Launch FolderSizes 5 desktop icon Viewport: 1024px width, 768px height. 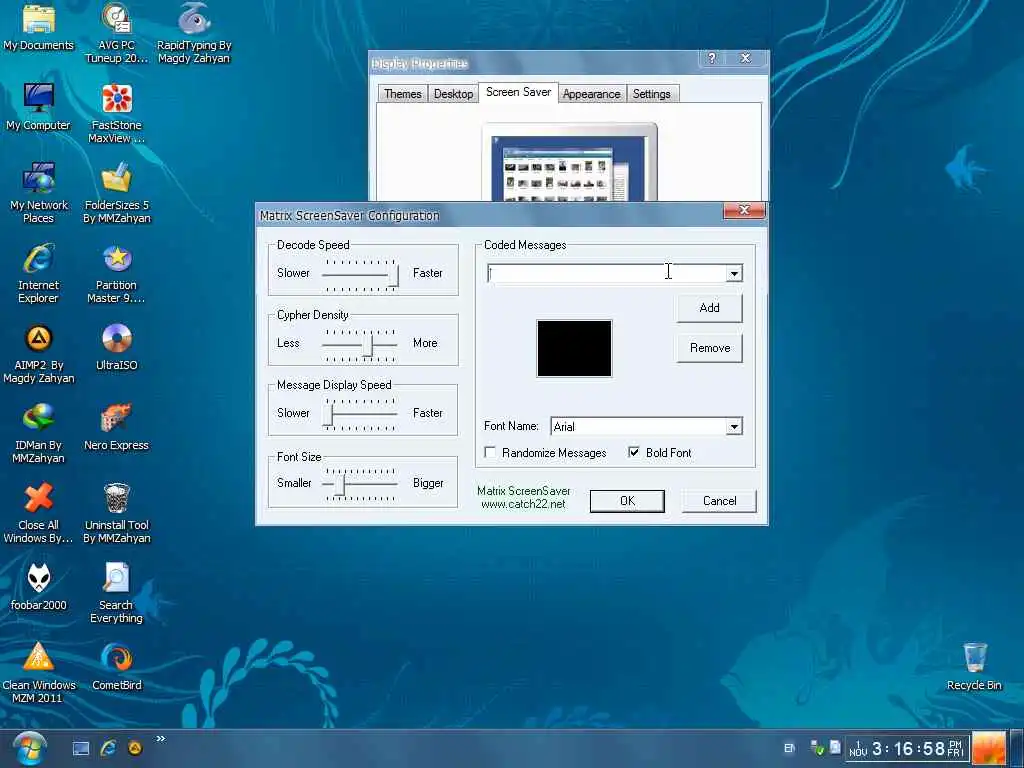click(116, 193)
